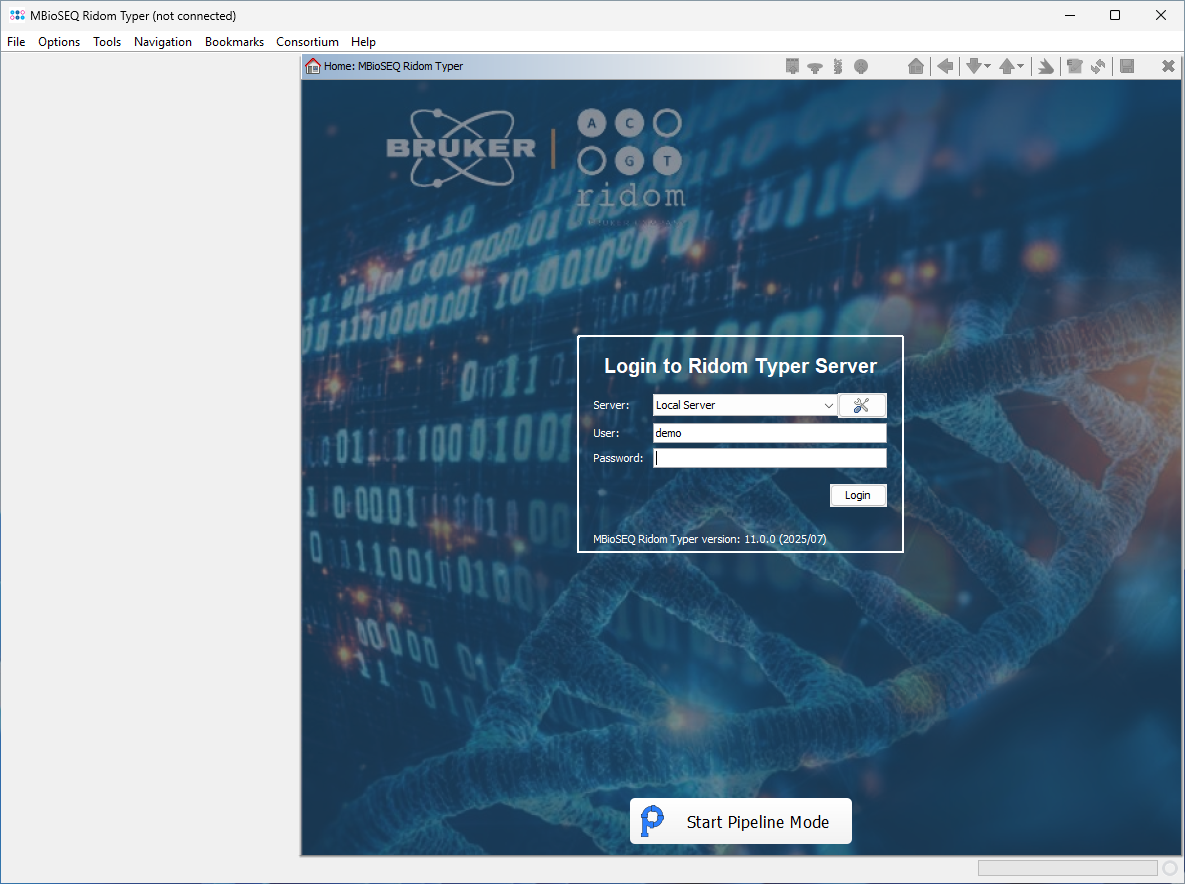Screen dimensions: 1185x884
Task: Expand the Server dropdown list
Action: click(828, 405)
